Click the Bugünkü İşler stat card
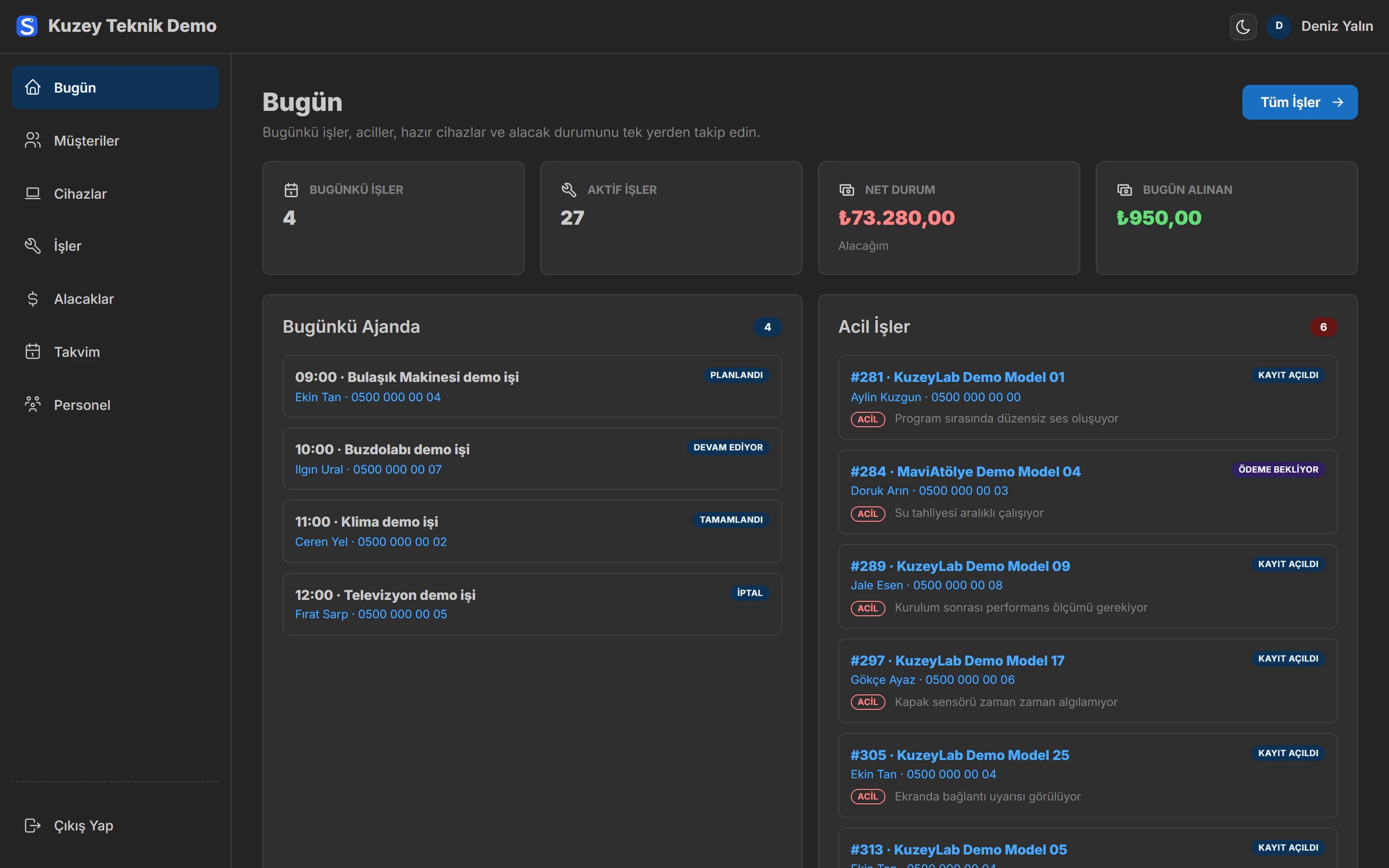This screenshot has width=1389, height=868. tap(393, 217)
